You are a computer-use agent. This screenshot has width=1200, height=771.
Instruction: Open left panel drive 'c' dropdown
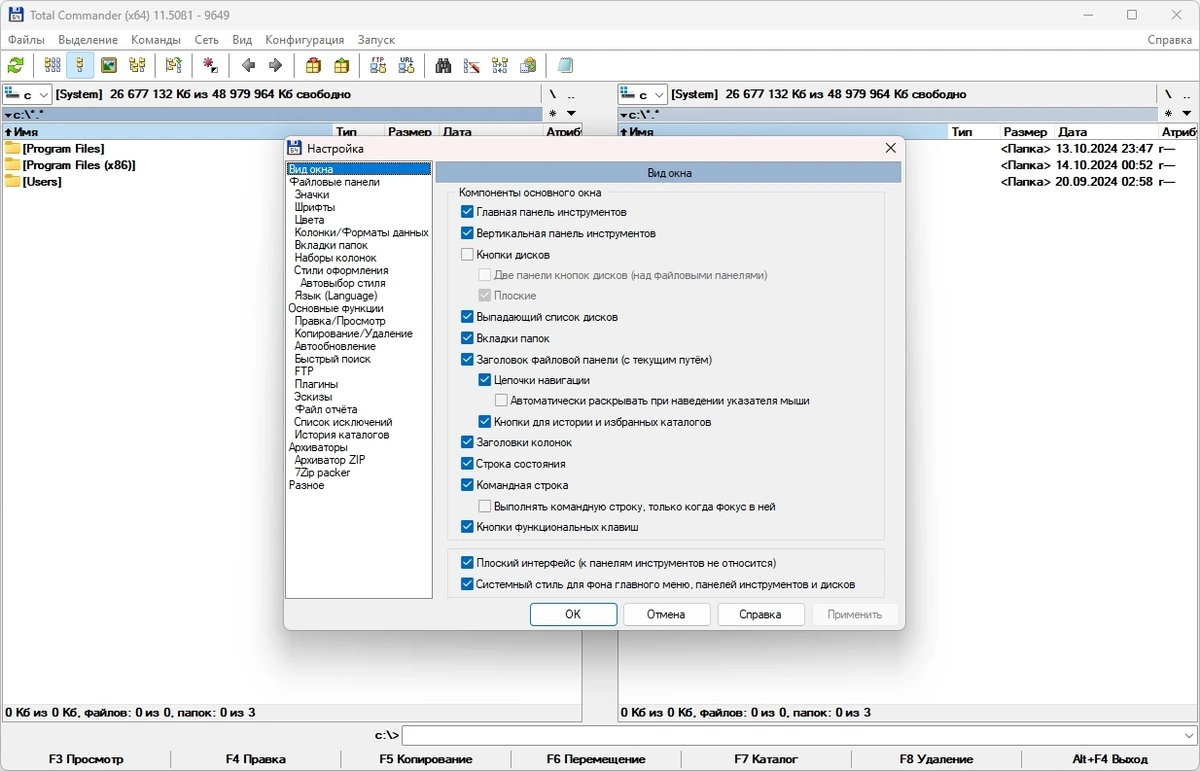[27, 94]
